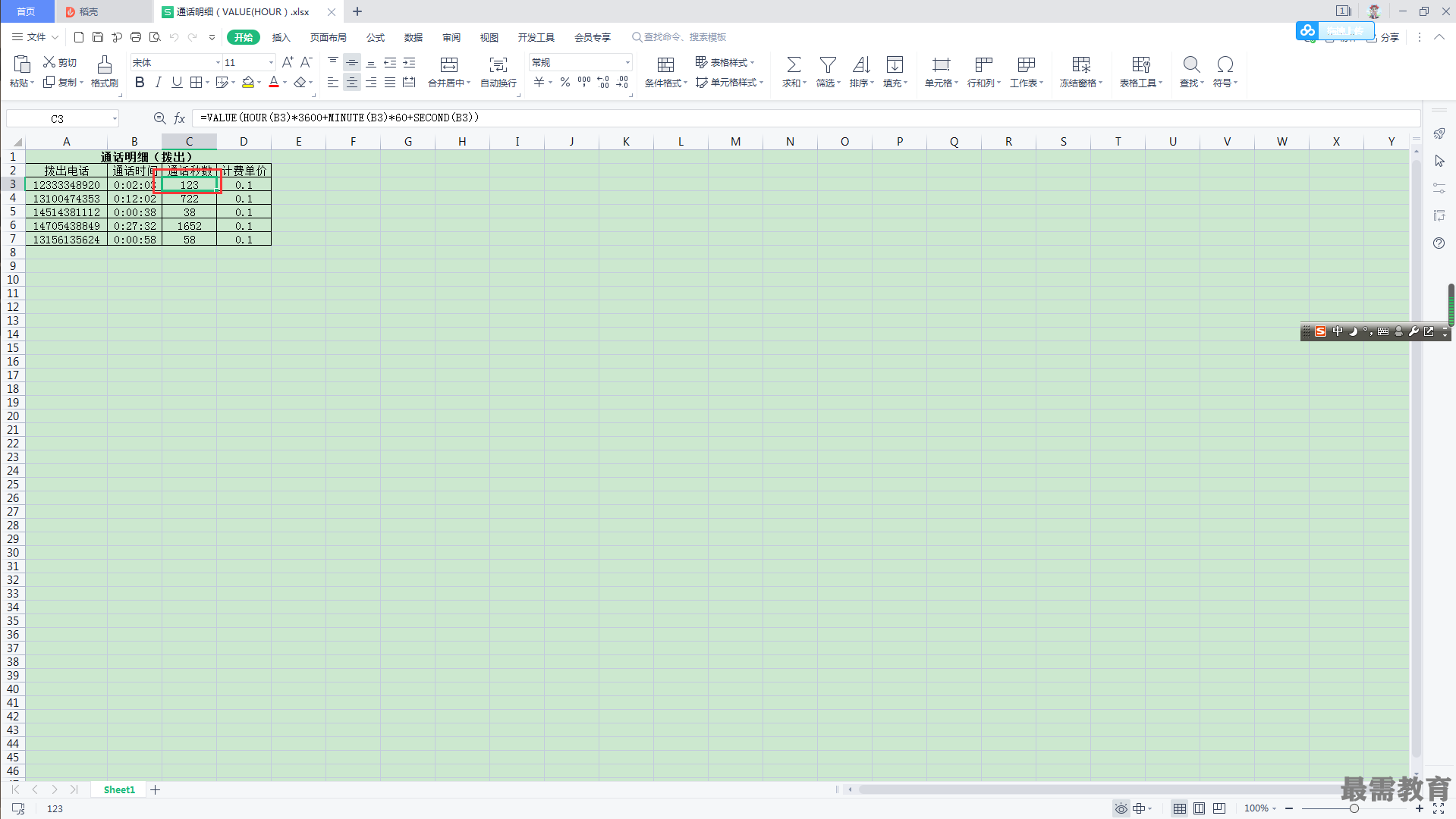The width and height of the screenshot is (1456, 819).
Task: Switch to page layout view icon
Action: (1199, 808)
